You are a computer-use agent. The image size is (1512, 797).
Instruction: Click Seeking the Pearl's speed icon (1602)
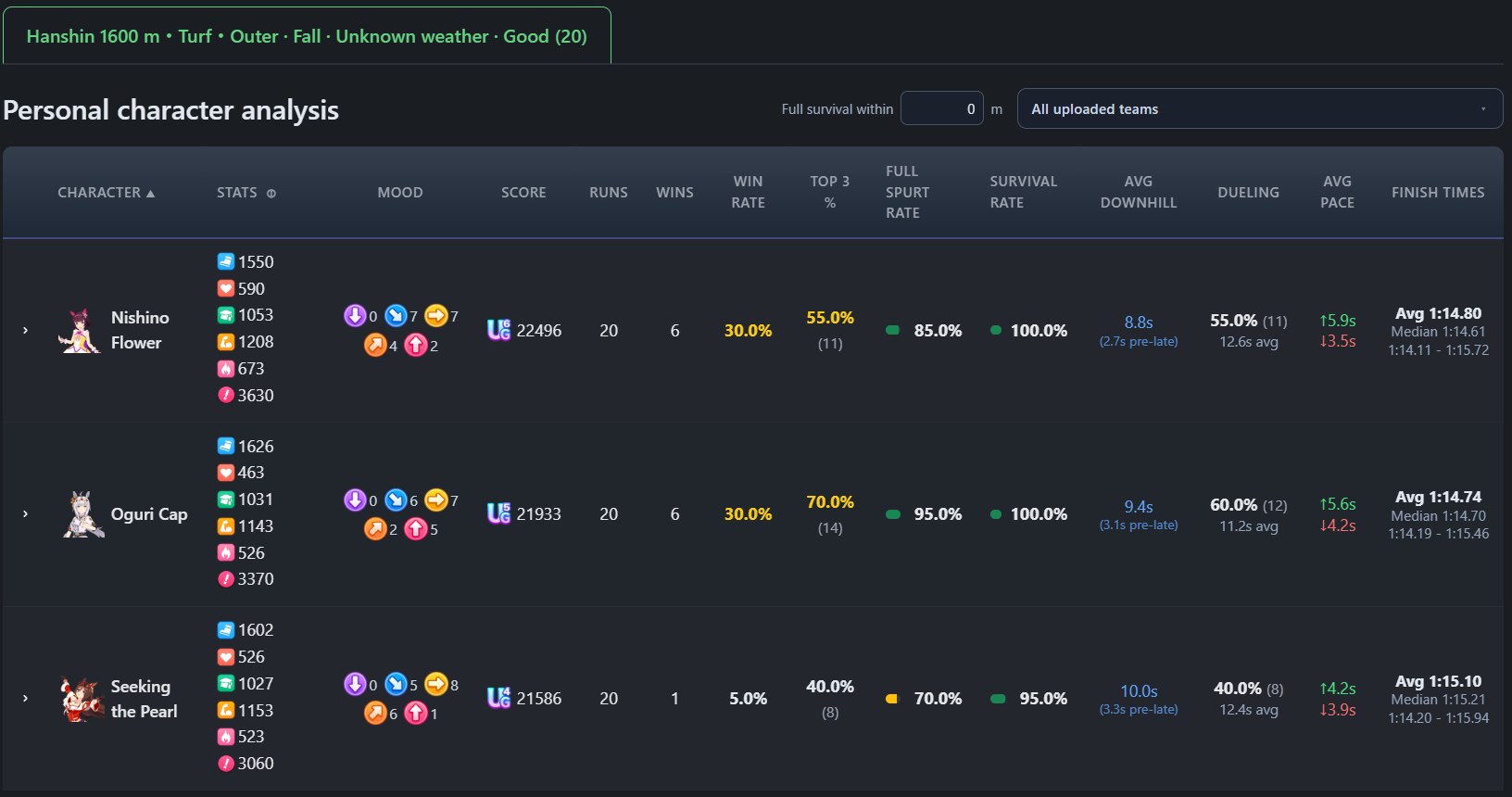point(226,630)
